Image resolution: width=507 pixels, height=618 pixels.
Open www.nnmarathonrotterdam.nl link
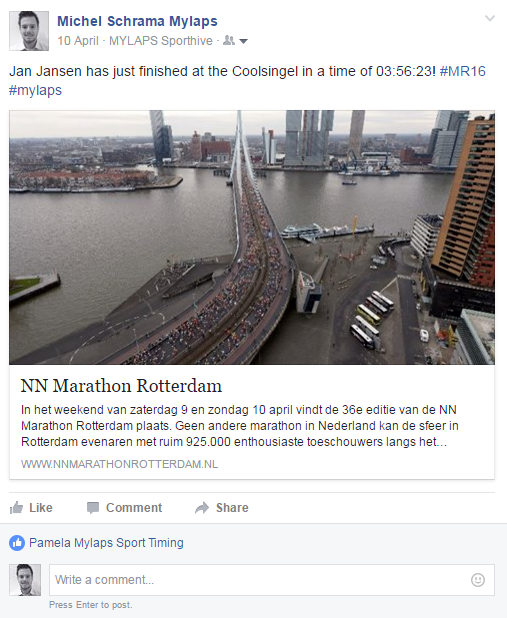[119, 464]
